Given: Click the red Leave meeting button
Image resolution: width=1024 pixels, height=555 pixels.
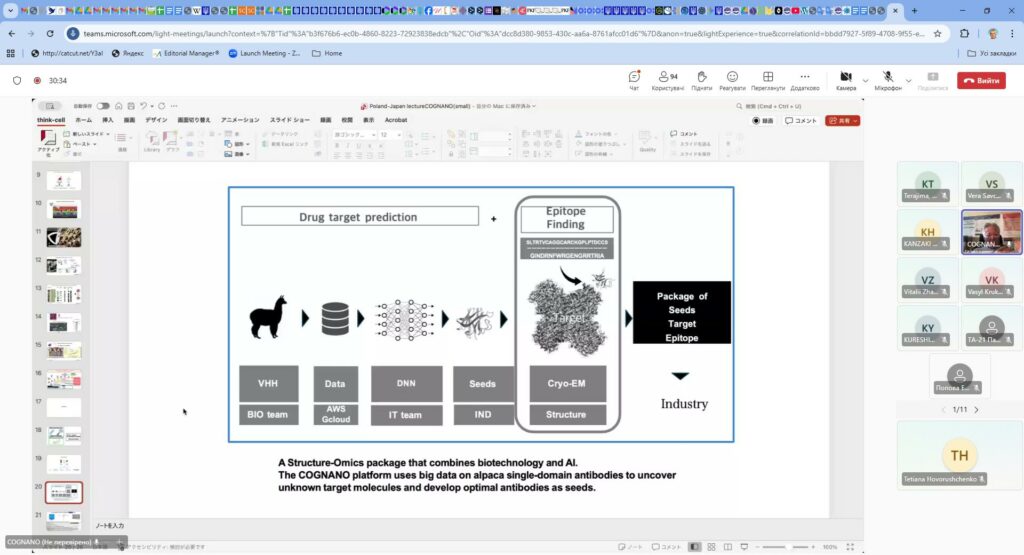Looking at the screenshot, I should tap(981, 80).
